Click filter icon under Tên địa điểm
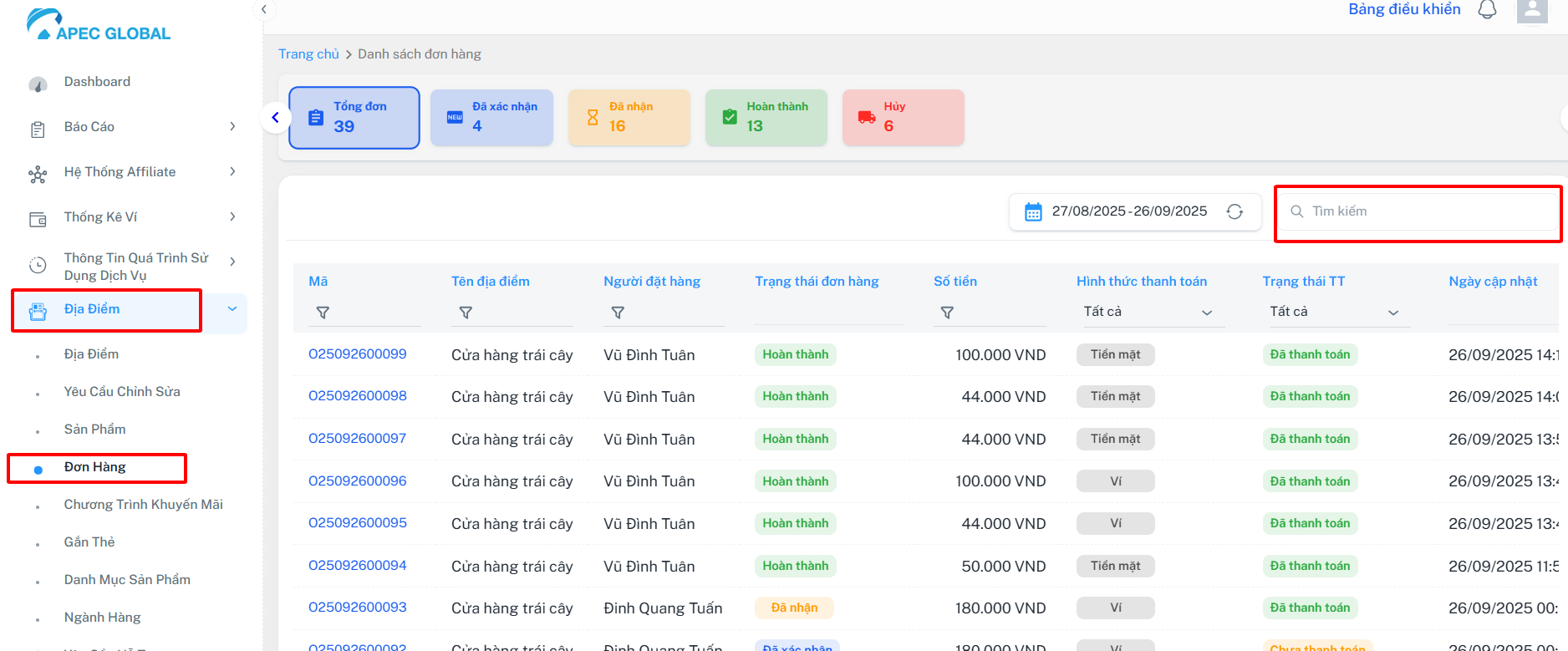1568x651 pixels. click(466, 313)
